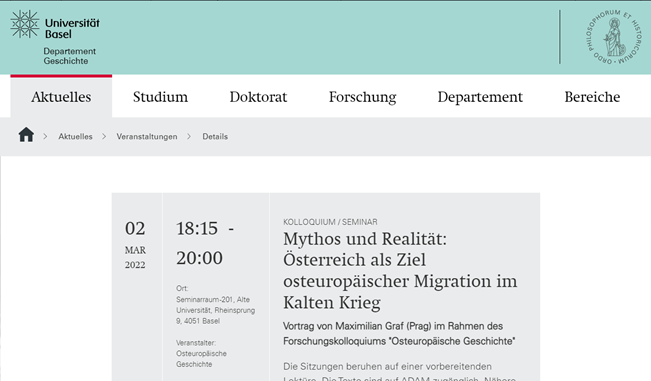Click the Osteuropäische Geschichte organizer text
This screenshot has width=651, height=381.
(x=201, y=359)
